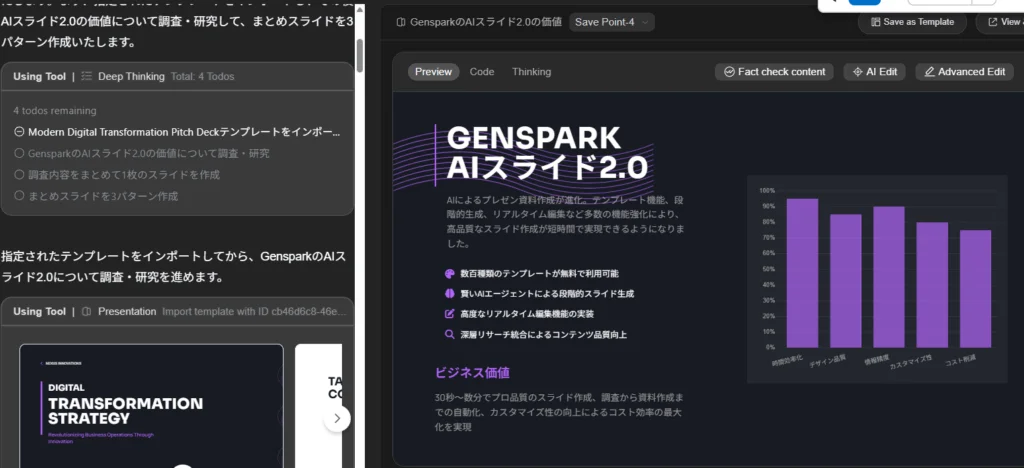Click the next arrow on template carousel

pyautogui.click(x=337, y=418)
